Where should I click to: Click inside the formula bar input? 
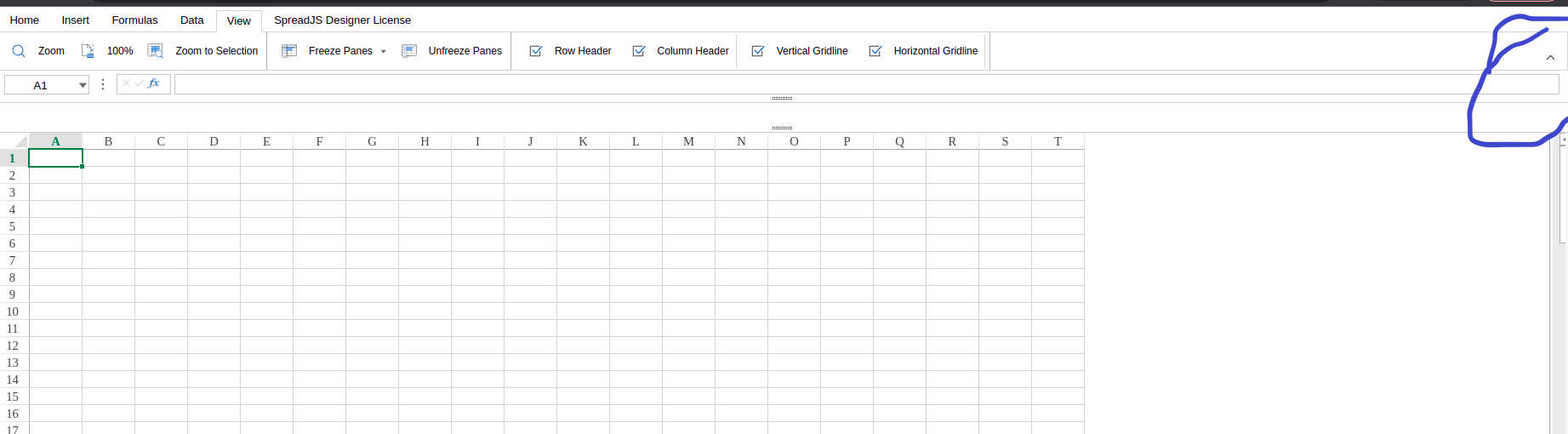[851, 84]
